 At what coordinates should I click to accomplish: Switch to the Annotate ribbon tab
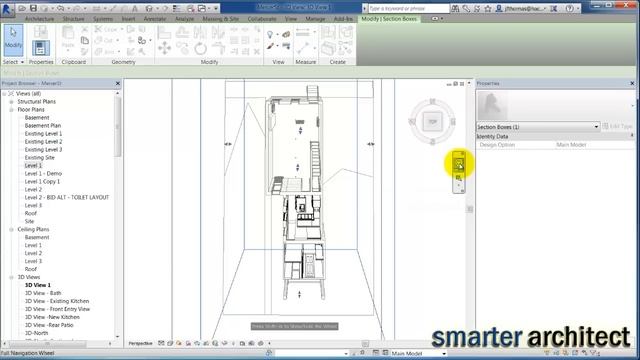tap(155, 19)
